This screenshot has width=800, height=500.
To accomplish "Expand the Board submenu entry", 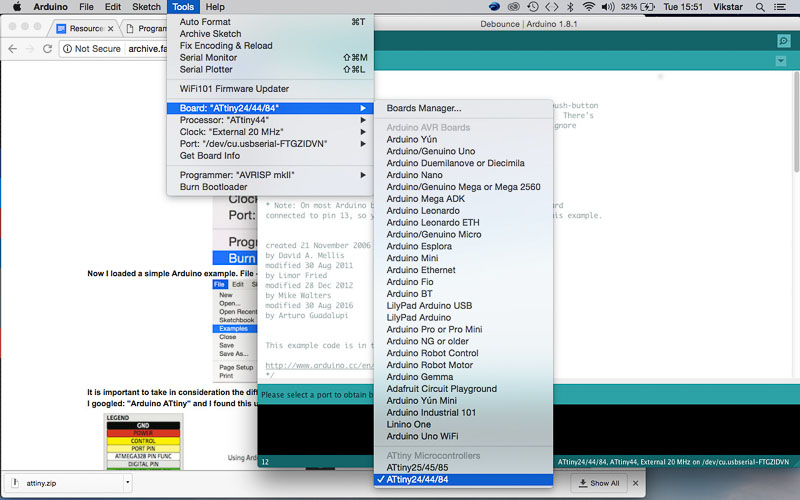I will point(270,108).
